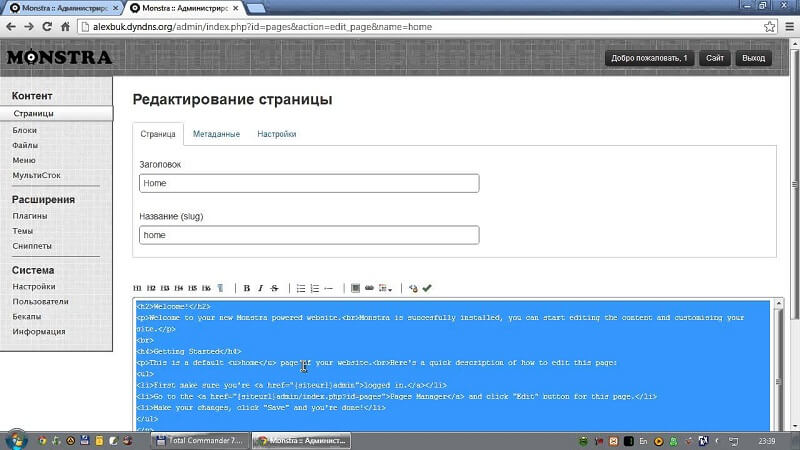Open МультиСток in sidebar
Viewport: 800px width, 450px height.
(36, 175)
